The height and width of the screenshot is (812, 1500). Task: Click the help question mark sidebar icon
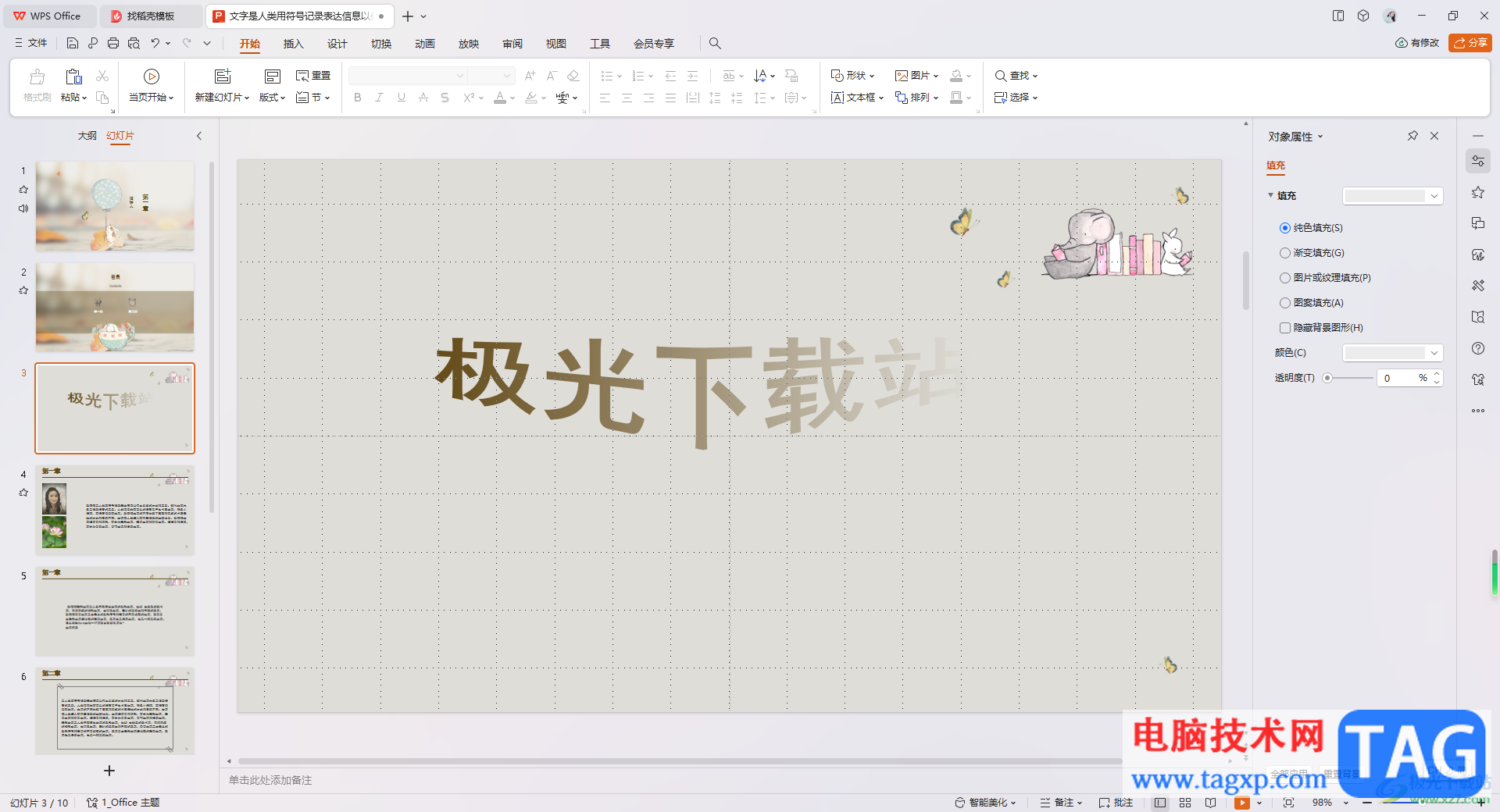1477,348
